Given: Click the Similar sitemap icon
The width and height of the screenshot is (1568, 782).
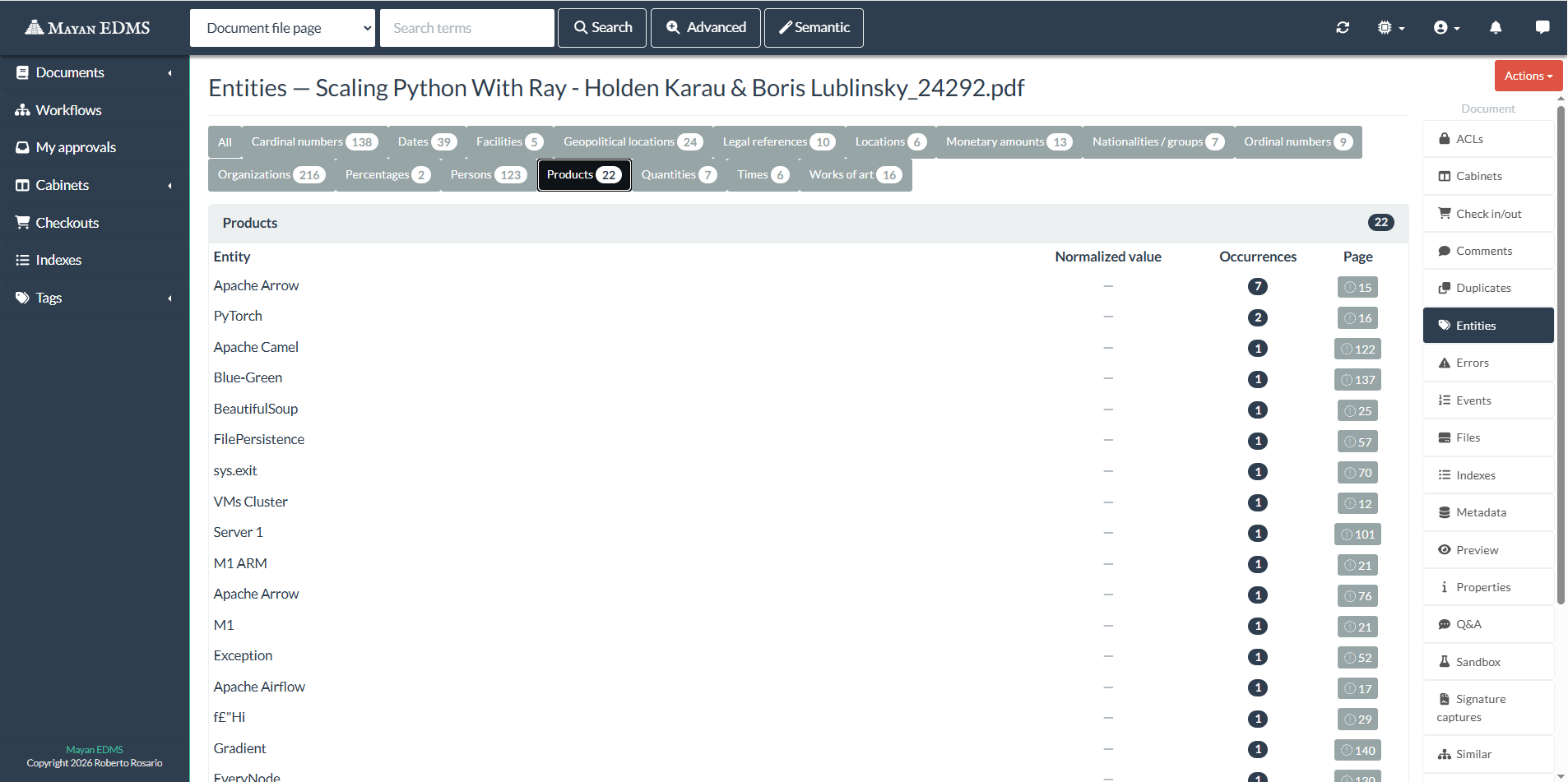Looking at the screenshot, I should click(x=1444, y=754).
